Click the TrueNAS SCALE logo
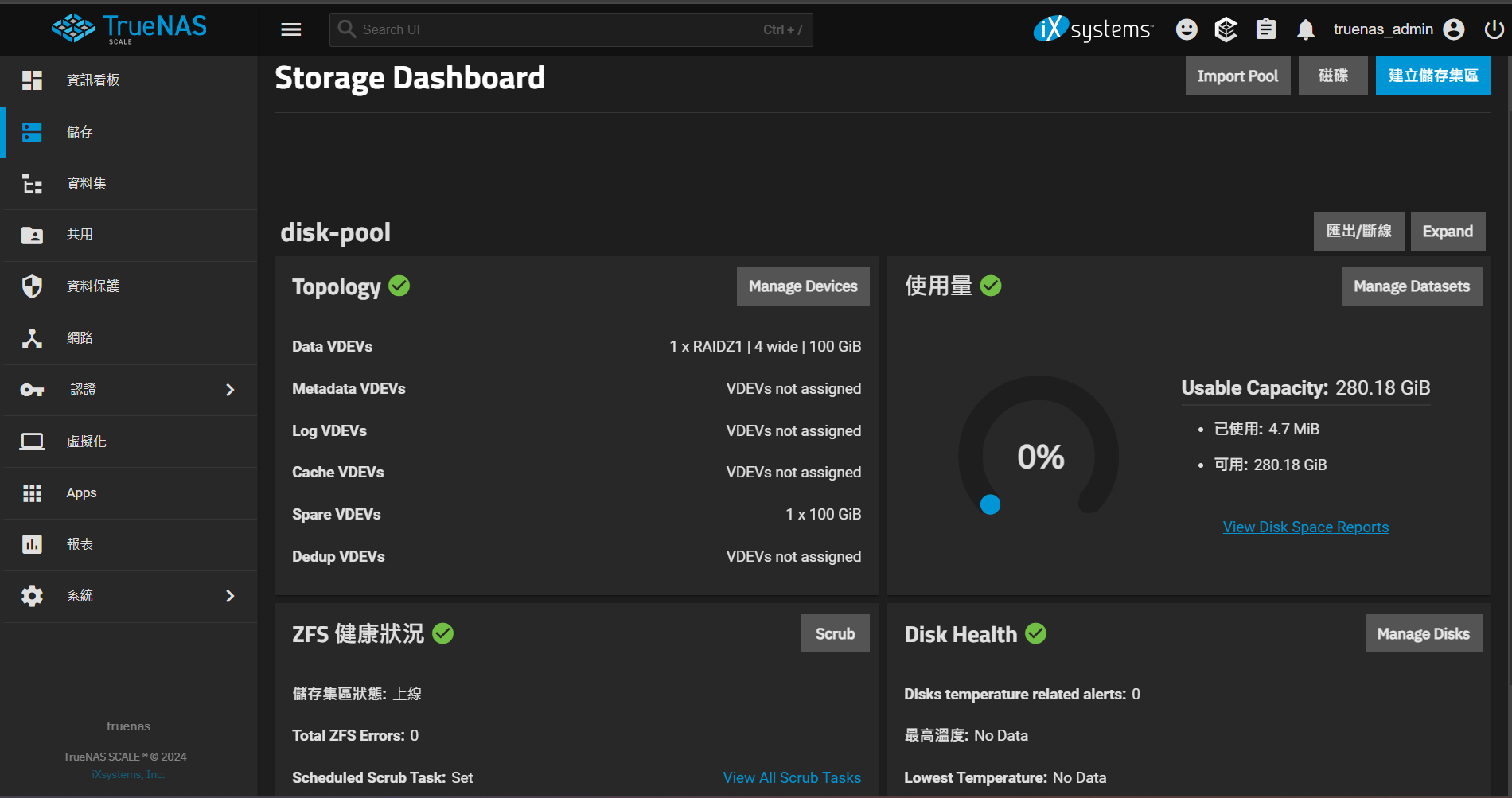The width and height of the screenshot is (1512, 798). tap(129, 28)
